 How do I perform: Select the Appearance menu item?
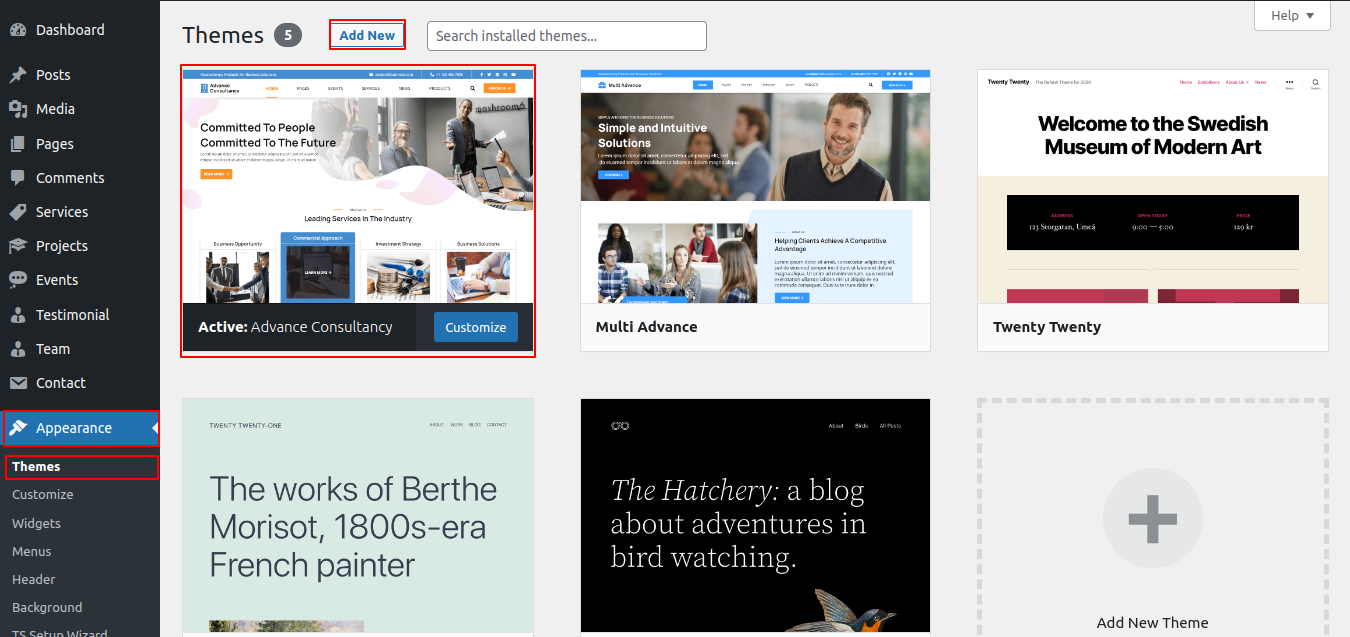(80, 428)
